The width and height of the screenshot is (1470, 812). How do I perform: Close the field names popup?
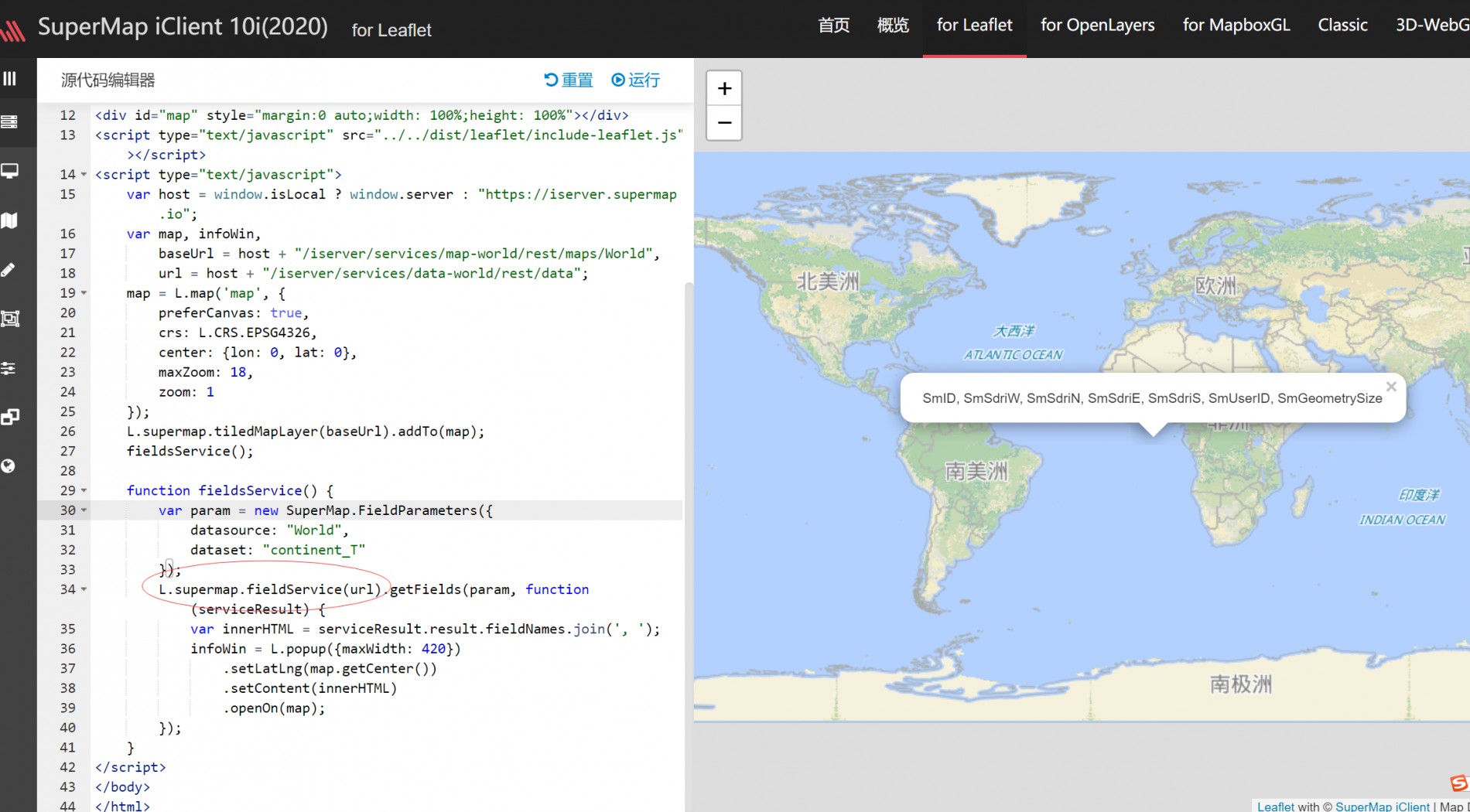coord(1391,387)
